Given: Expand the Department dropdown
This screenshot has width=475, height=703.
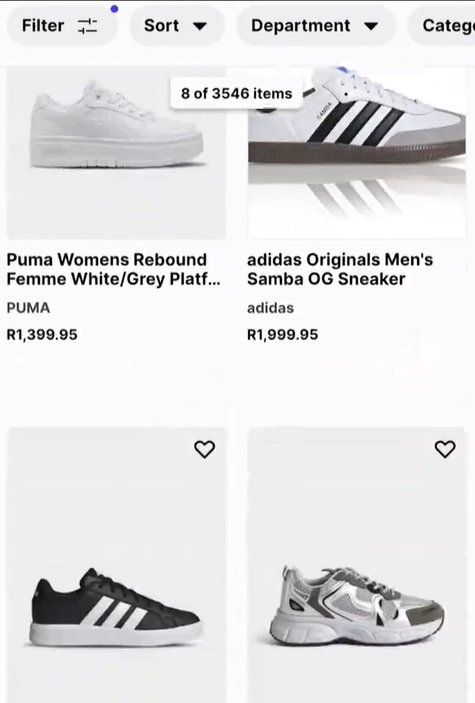Looking at the screenshot, I should pos(316,26).
